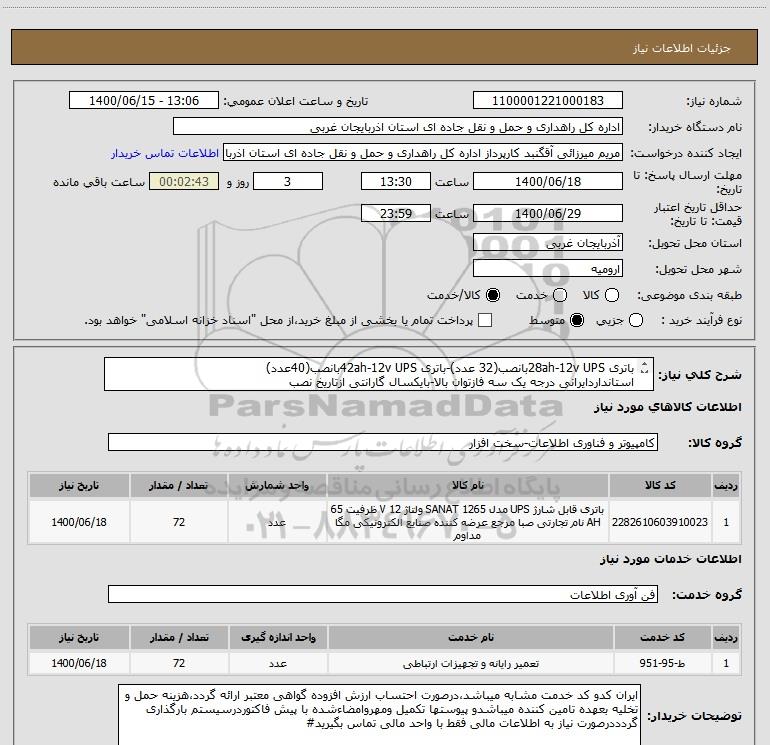Click the service row quantity 72 cell
Screen dimensions: 770x745
click(179, 663)
